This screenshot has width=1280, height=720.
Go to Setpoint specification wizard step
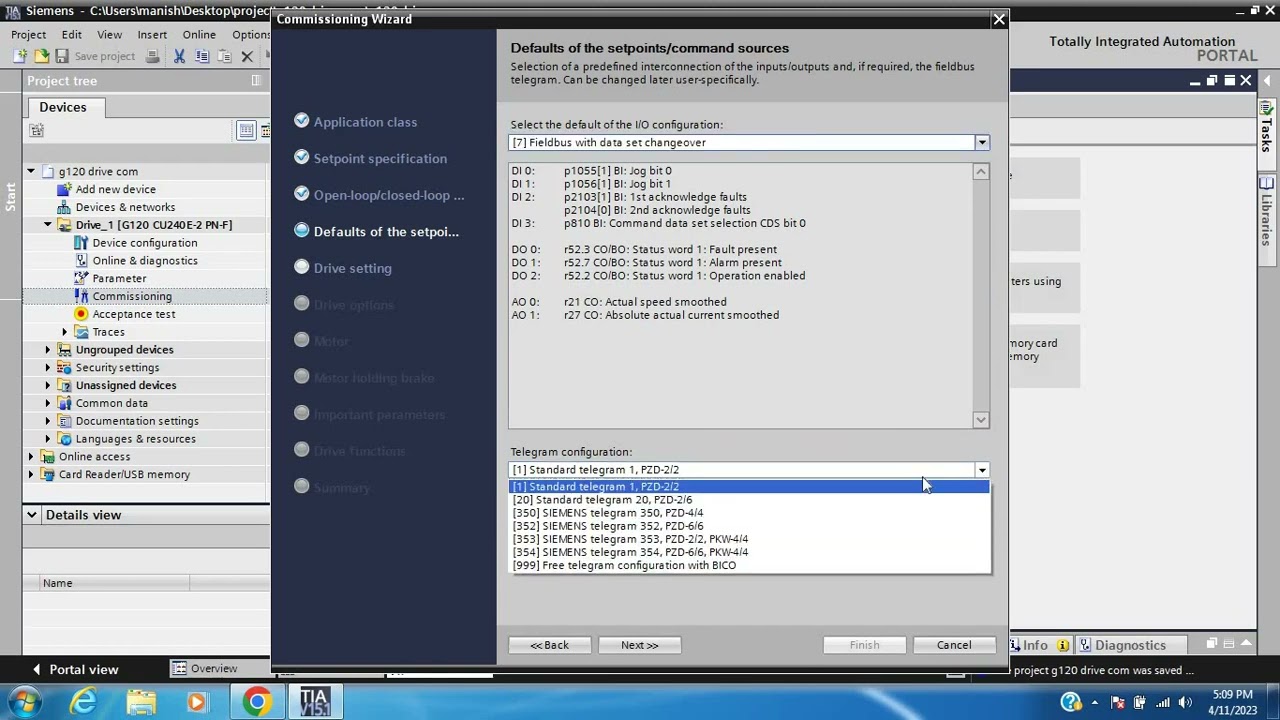pos(380,159)
